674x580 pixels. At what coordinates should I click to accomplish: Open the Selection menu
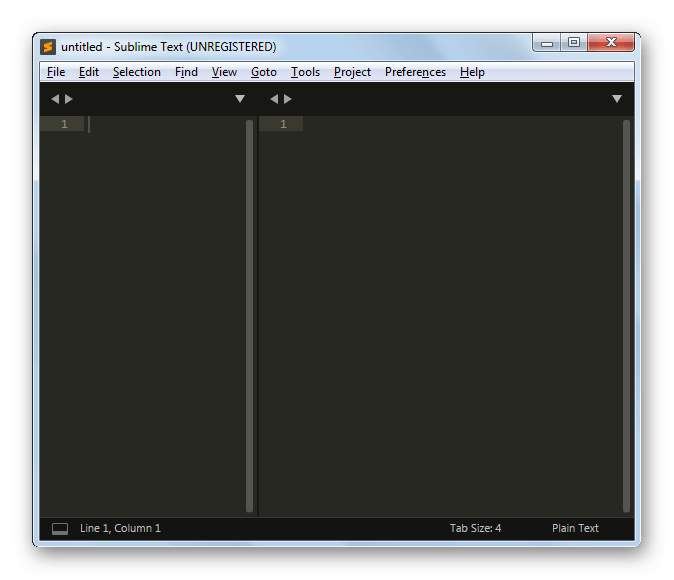[137, 72]
